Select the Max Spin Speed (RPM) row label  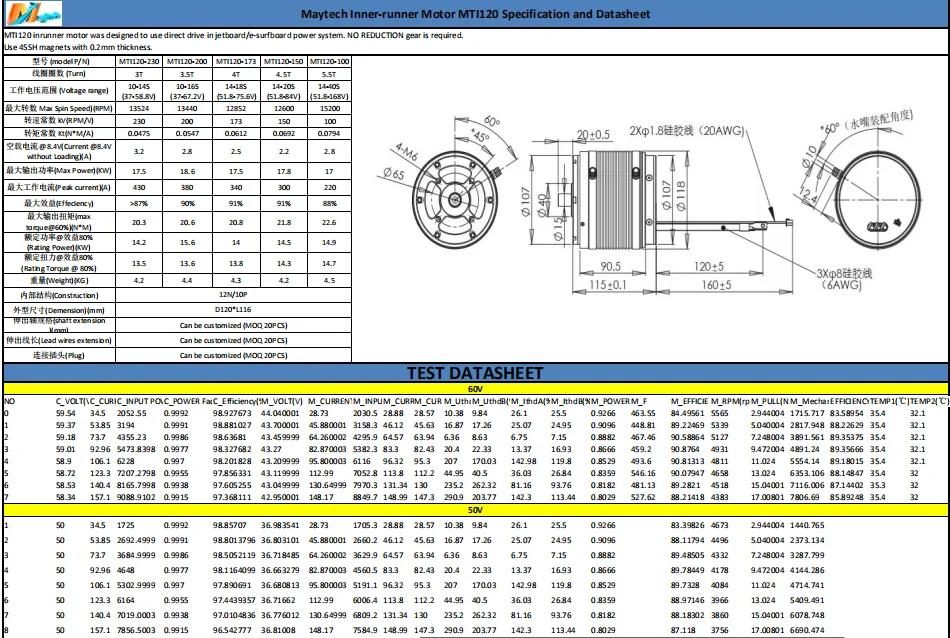click(x=59, y=108)
